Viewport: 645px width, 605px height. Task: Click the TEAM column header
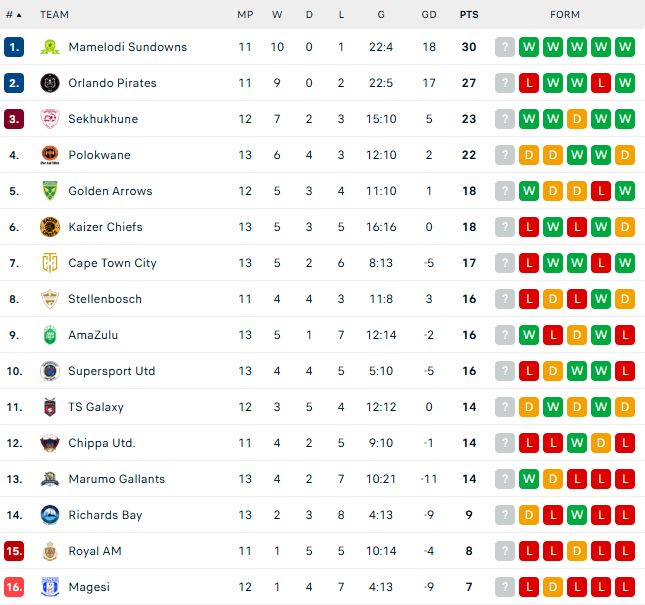[x=55, y=15]
